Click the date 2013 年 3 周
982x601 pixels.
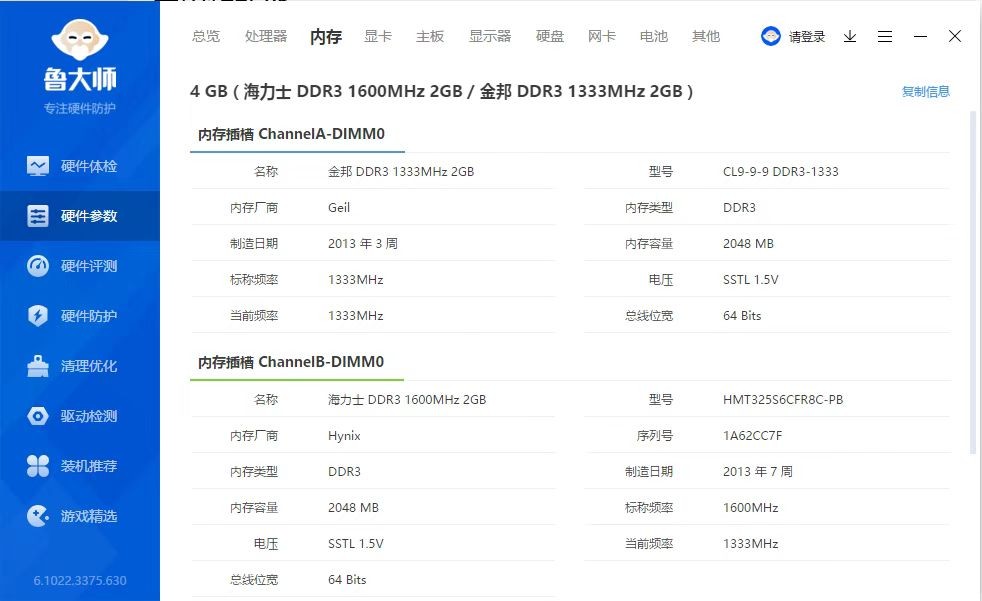(x=363, y=244)
